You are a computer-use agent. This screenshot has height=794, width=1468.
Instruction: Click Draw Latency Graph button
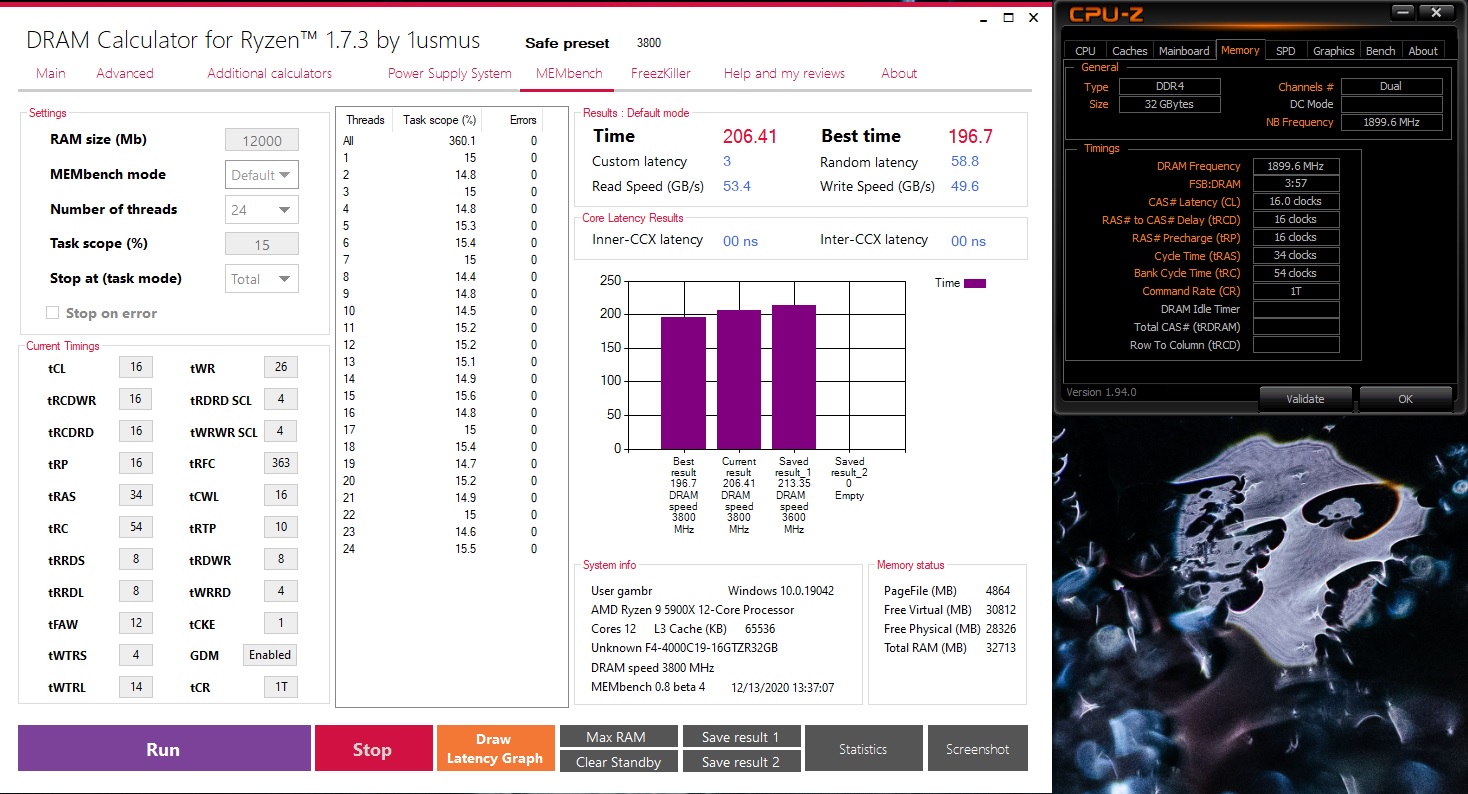pyautogui.click(x=495, y=749)
